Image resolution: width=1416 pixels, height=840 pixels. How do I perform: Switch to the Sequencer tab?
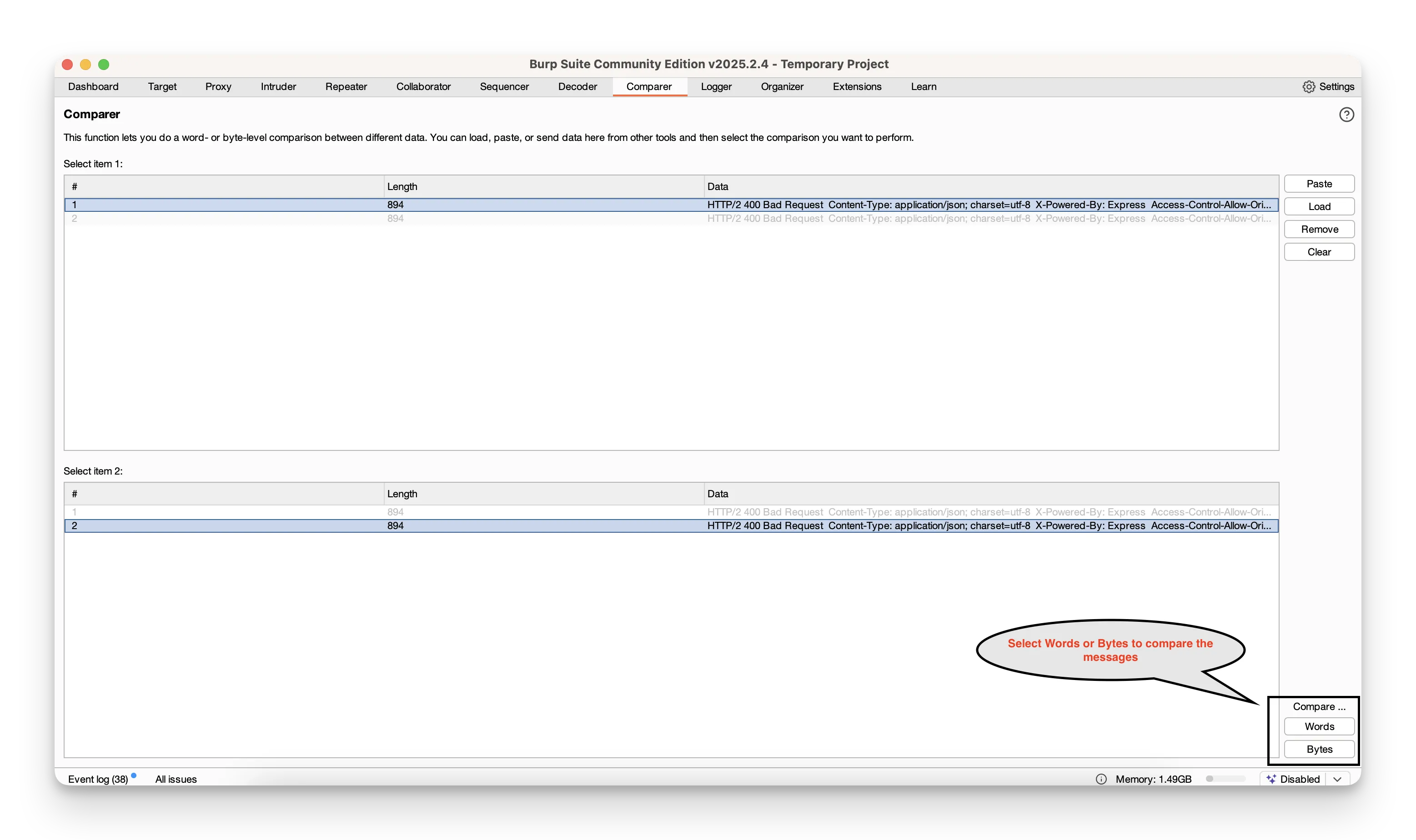click(x=504, y=87)
